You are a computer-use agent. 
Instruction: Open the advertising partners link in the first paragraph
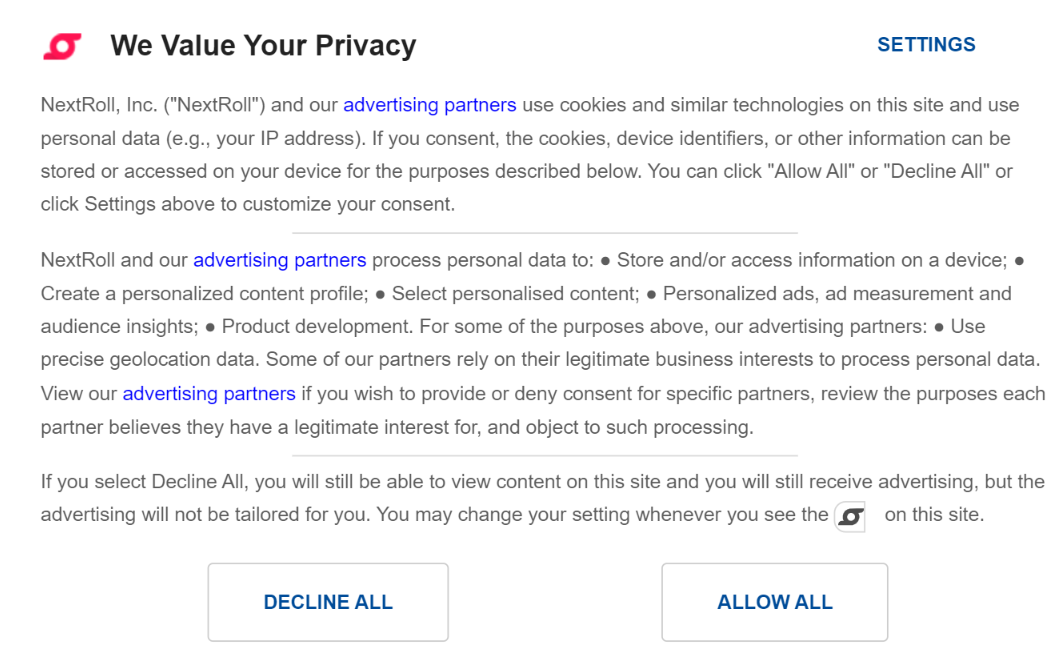(429, 105)
